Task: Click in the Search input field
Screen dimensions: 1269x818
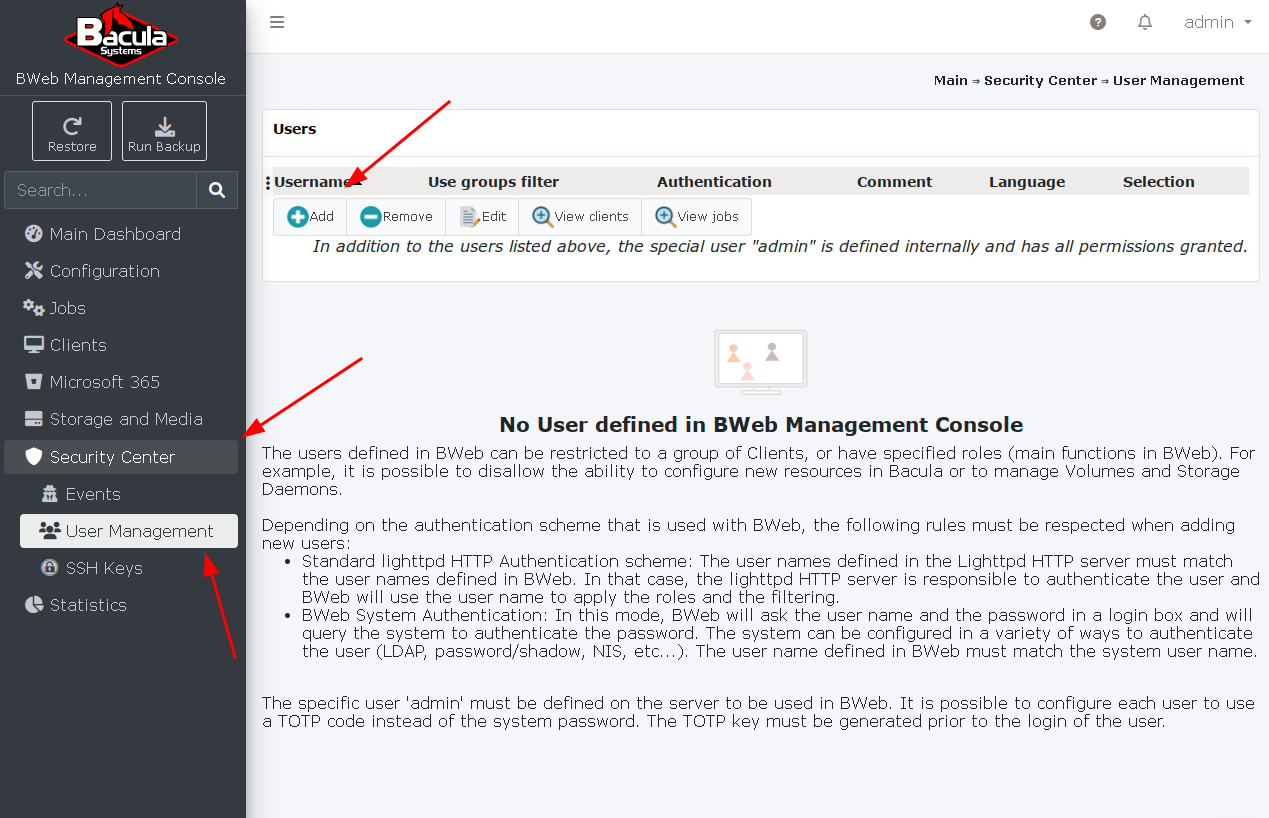Action: (x=100, y=190)
